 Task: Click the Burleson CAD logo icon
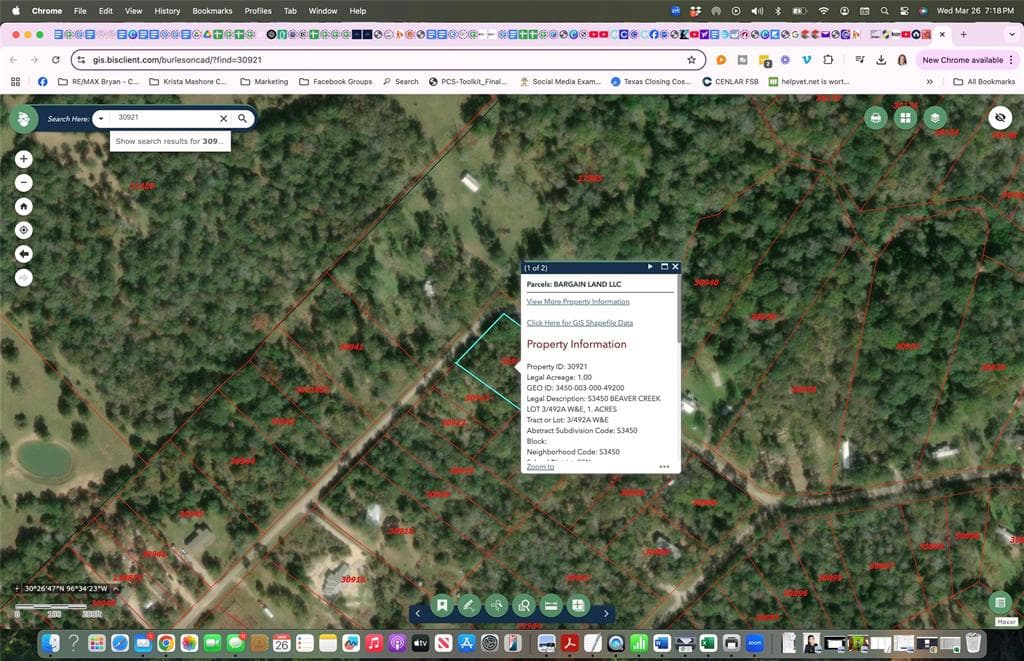pos(24,119)
